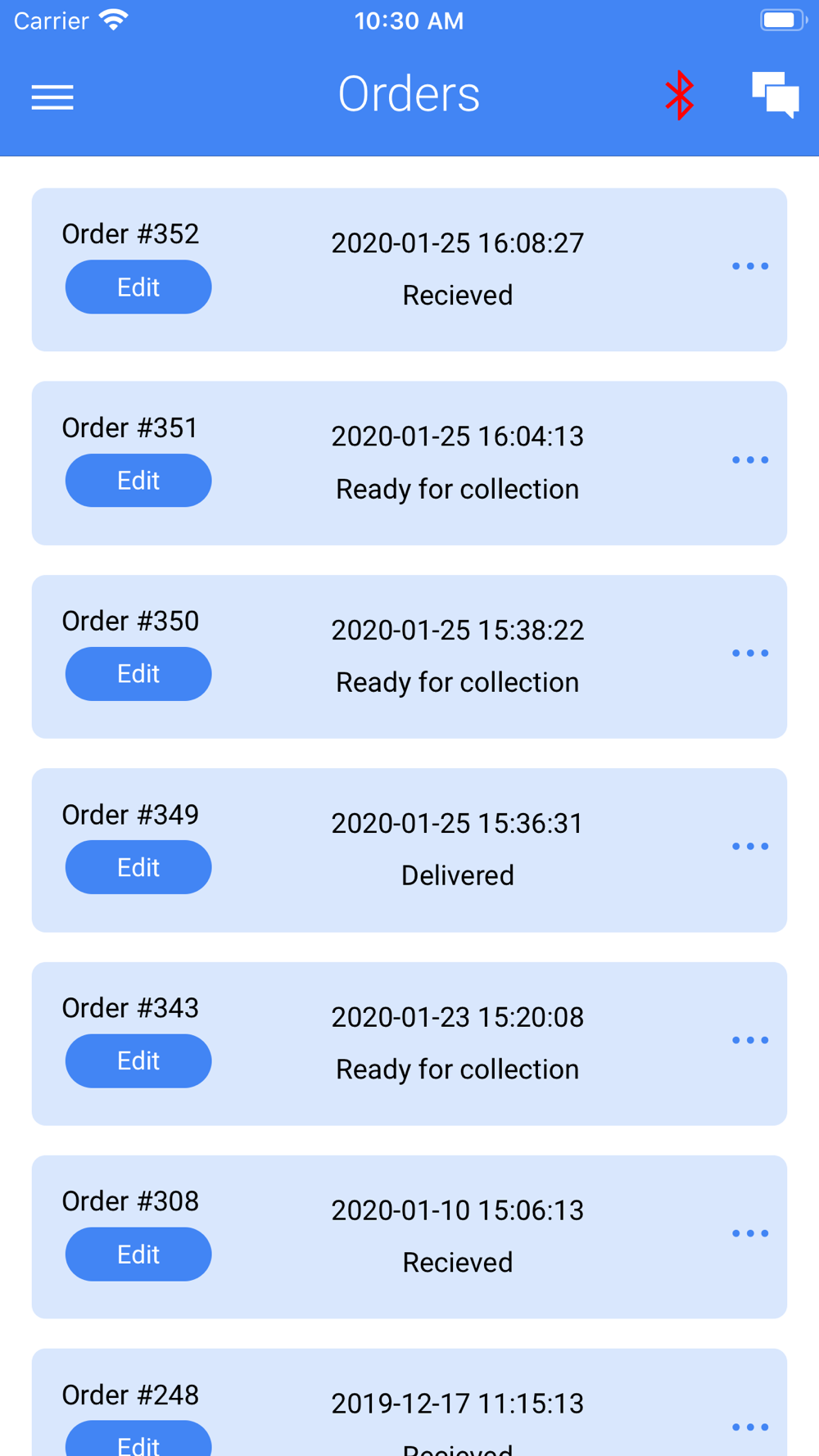Viewport: 819px width, 1456px height.
Task: Edit Order #308
Action: click(138, 1254)
